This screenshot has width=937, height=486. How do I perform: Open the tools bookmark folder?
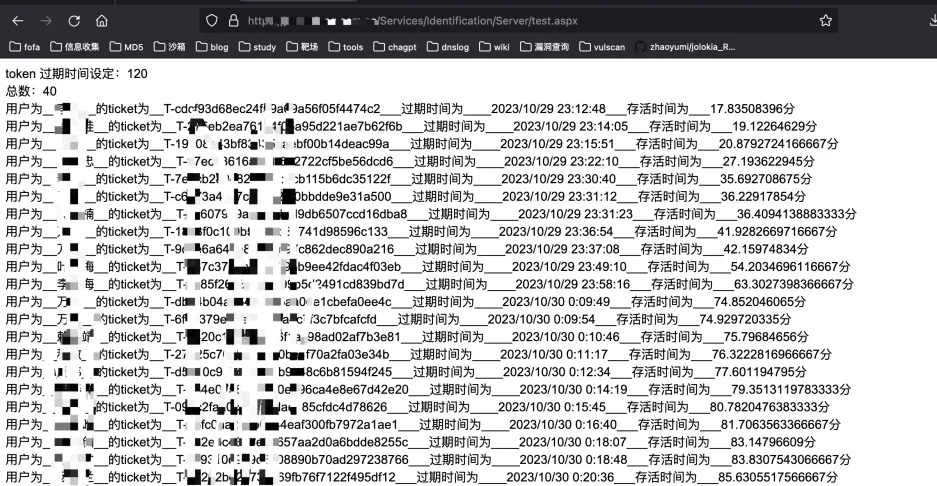pos(346,47)
